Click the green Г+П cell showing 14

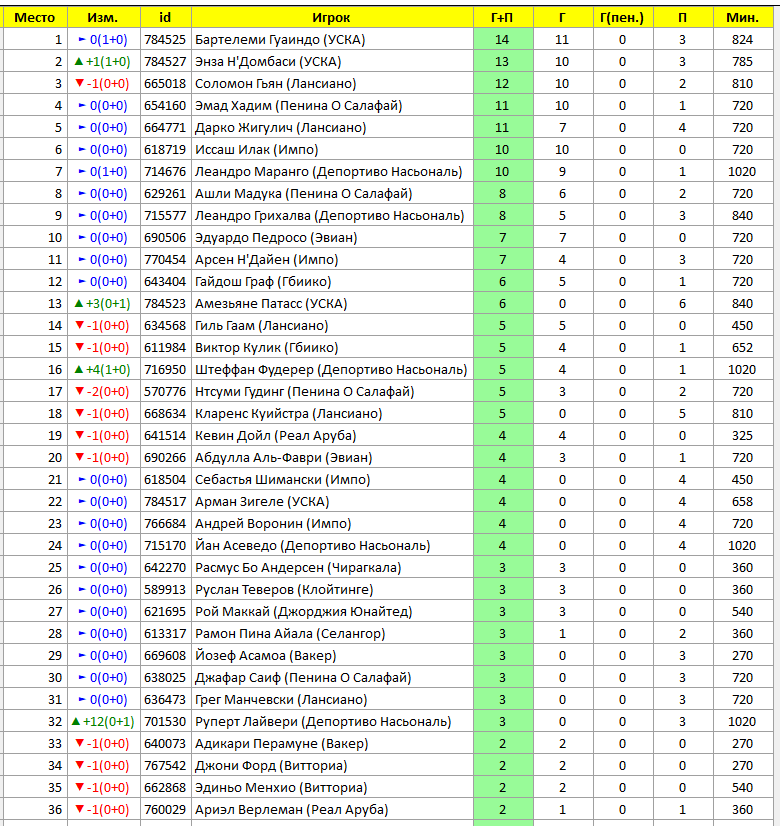503,40
